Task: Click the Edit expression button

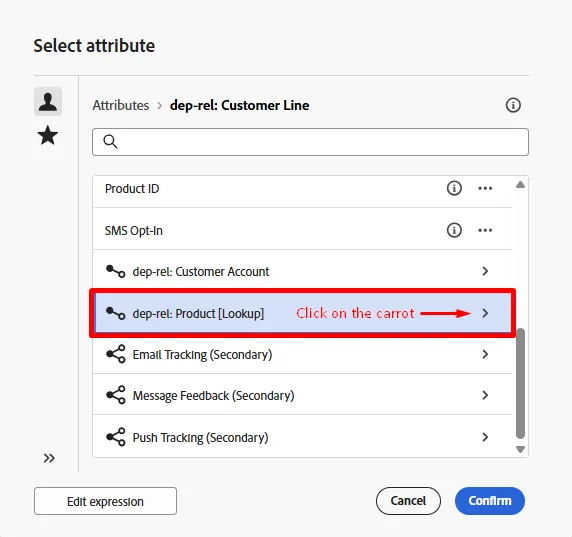Action: click(105, 501)
